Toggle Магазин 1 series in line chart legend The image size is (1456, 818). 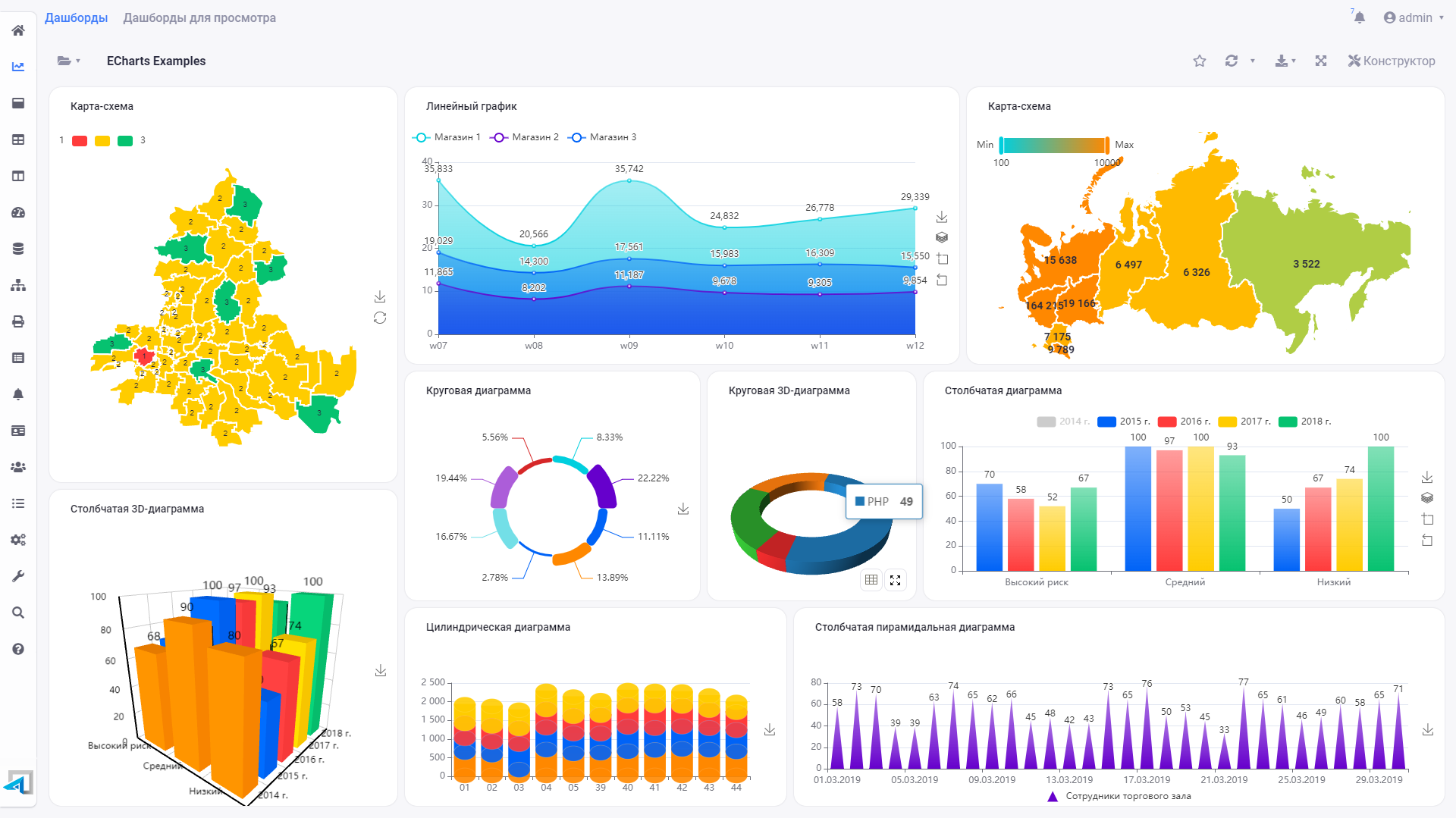447,137
